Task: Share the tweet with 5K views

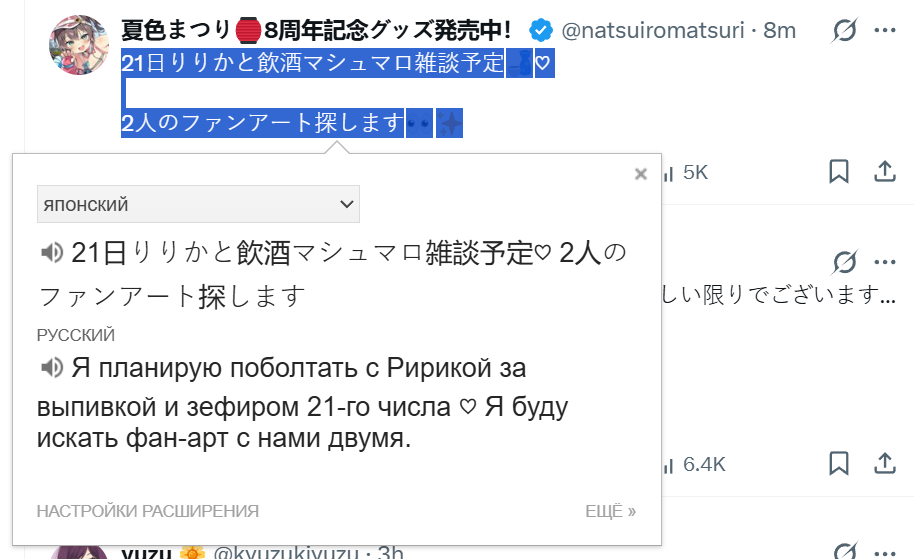Action: pyautogui.click(x=884, y=171)
